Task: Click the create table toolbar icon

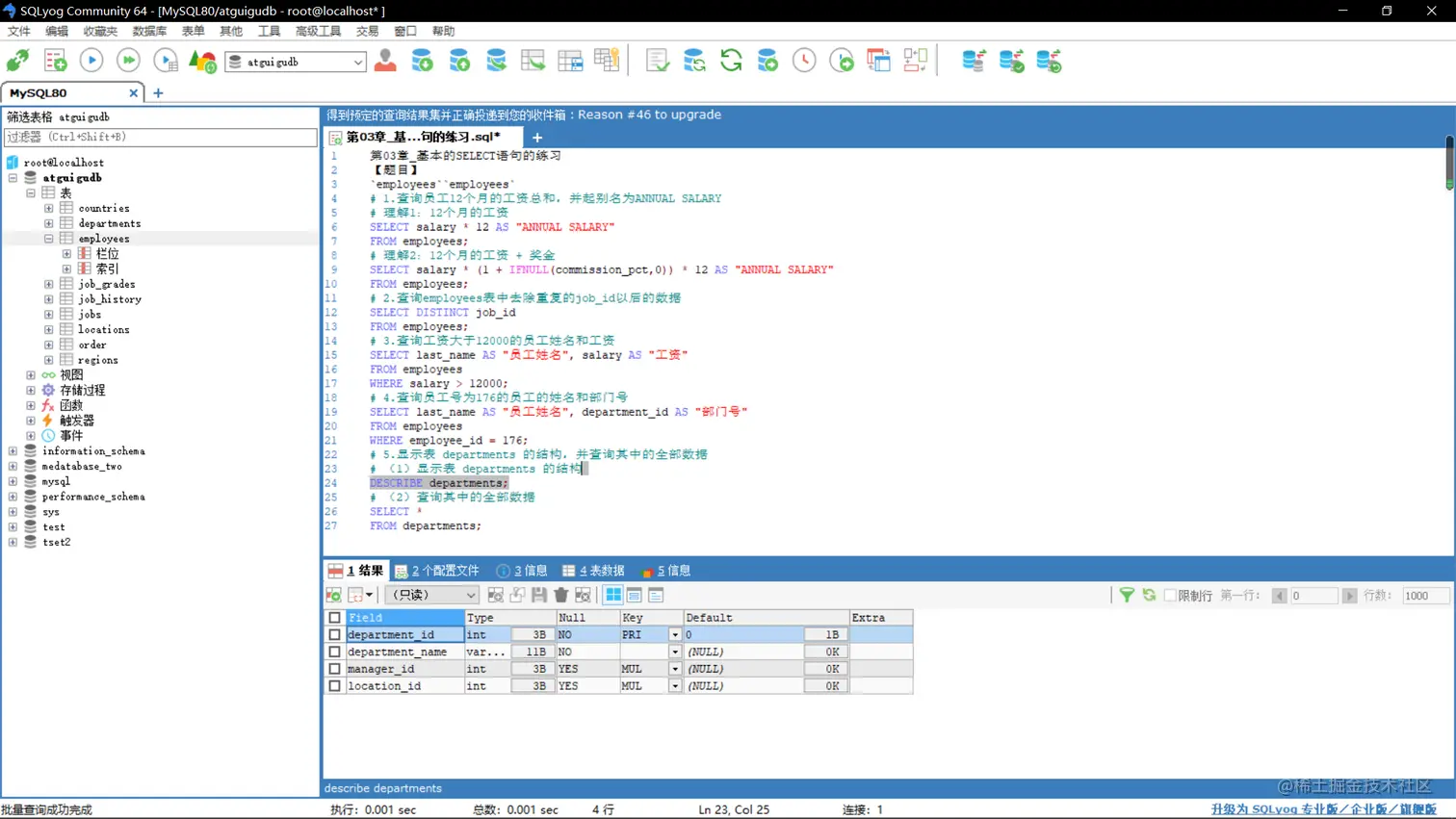Action: pyautogui.click(x=570, y=61)
